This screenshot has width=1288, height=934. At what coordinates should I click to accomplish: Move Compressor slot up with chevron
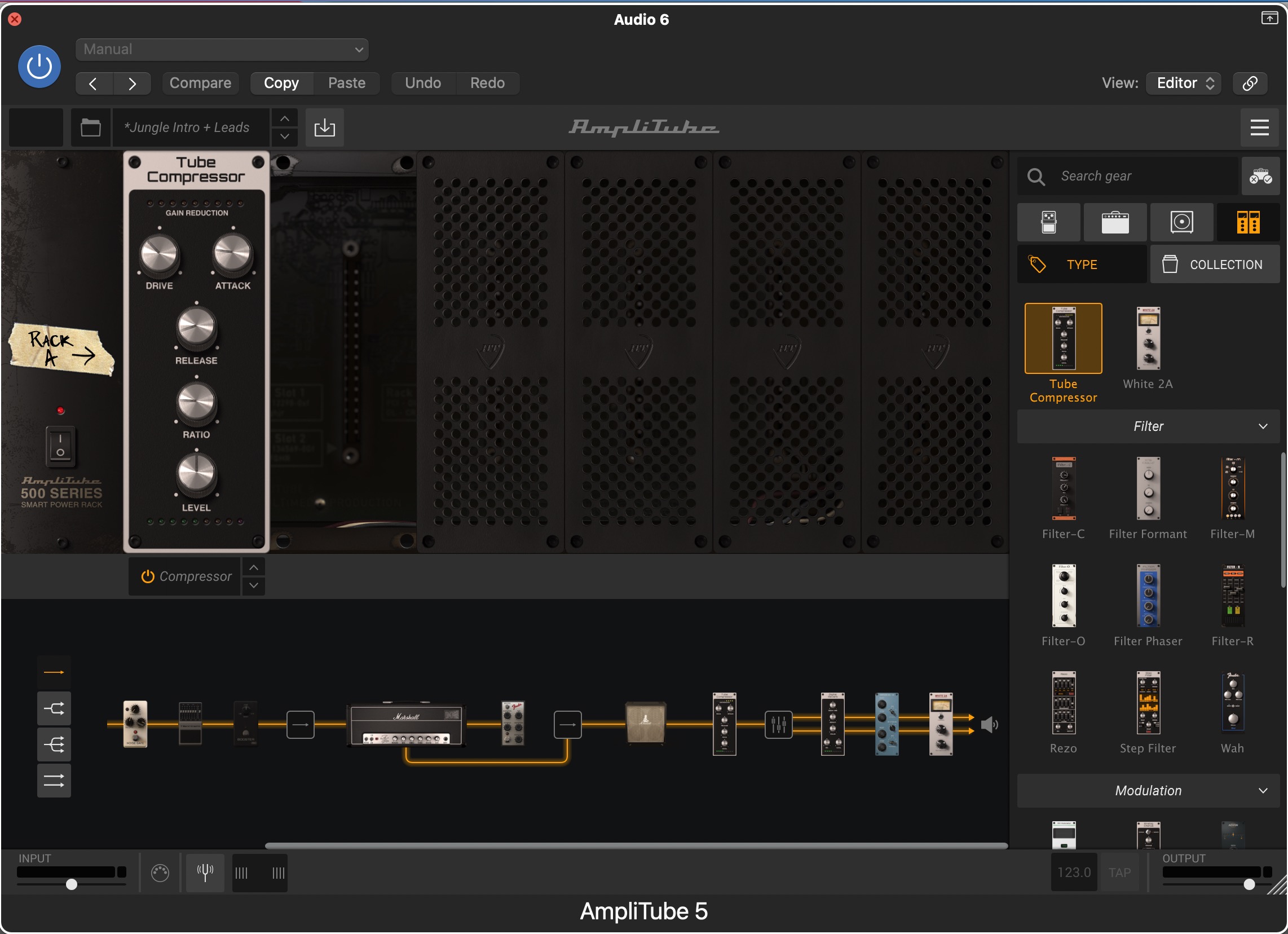(254, 567)
